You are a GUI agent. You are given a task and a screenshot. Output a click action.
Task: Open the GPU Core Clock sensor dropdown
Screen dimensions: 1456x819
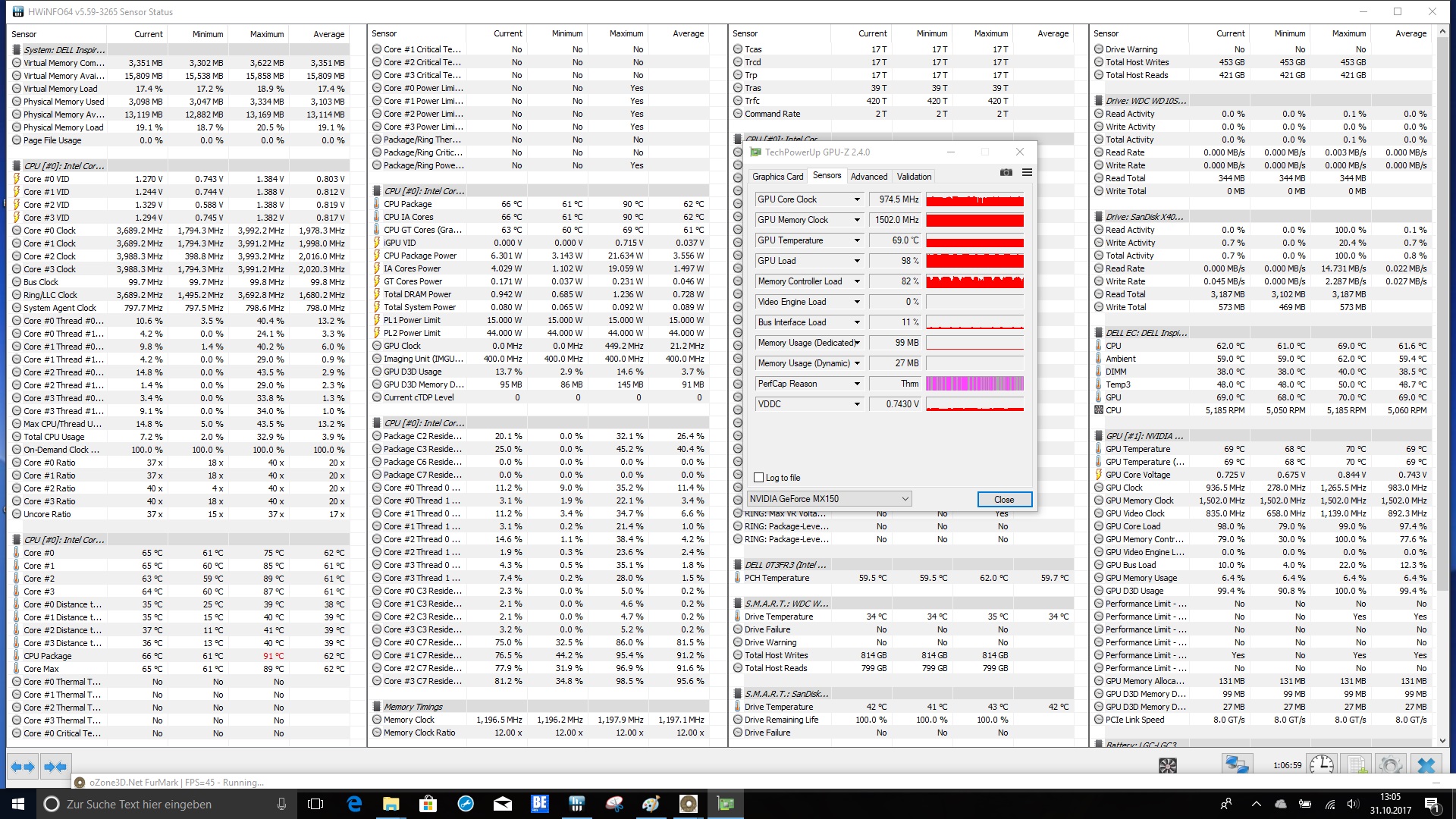click(x=857, y=199)
